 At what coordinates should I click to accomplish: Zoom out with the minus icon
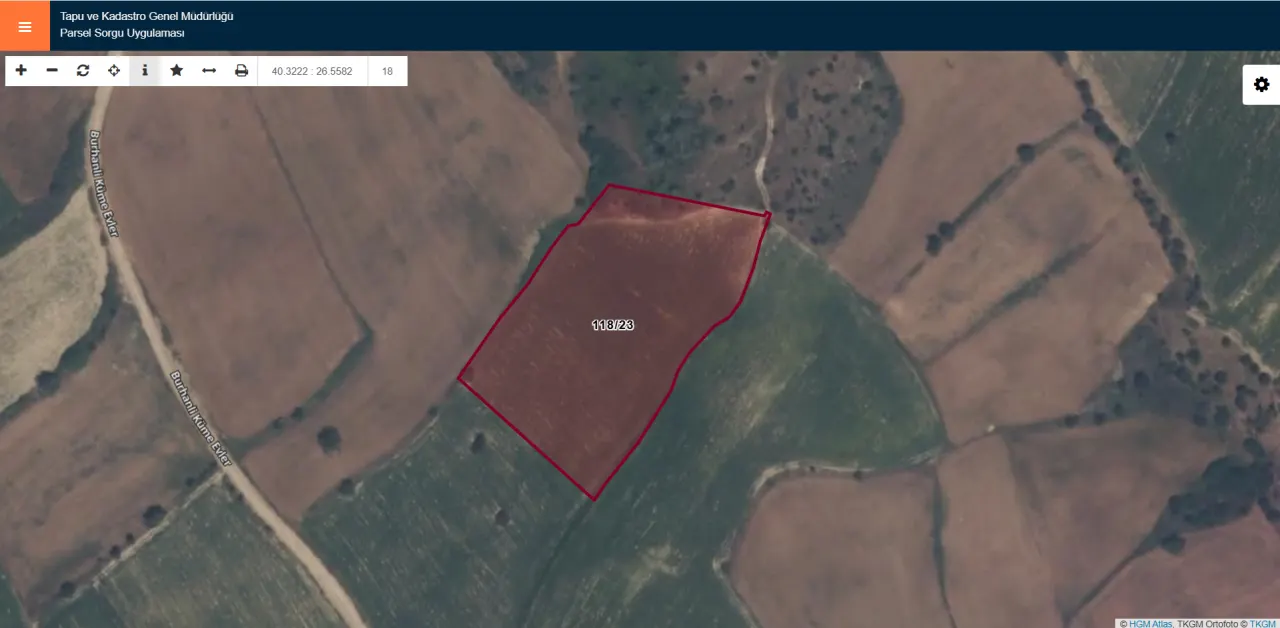click(x=52, y=71)
